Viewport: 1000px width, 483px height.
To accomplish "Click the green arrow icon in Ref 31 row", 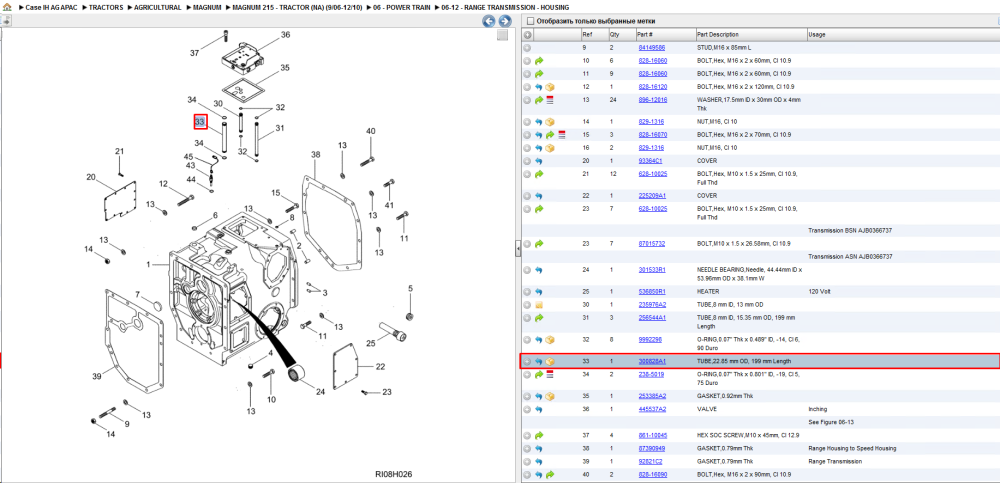I will point(539,317).
